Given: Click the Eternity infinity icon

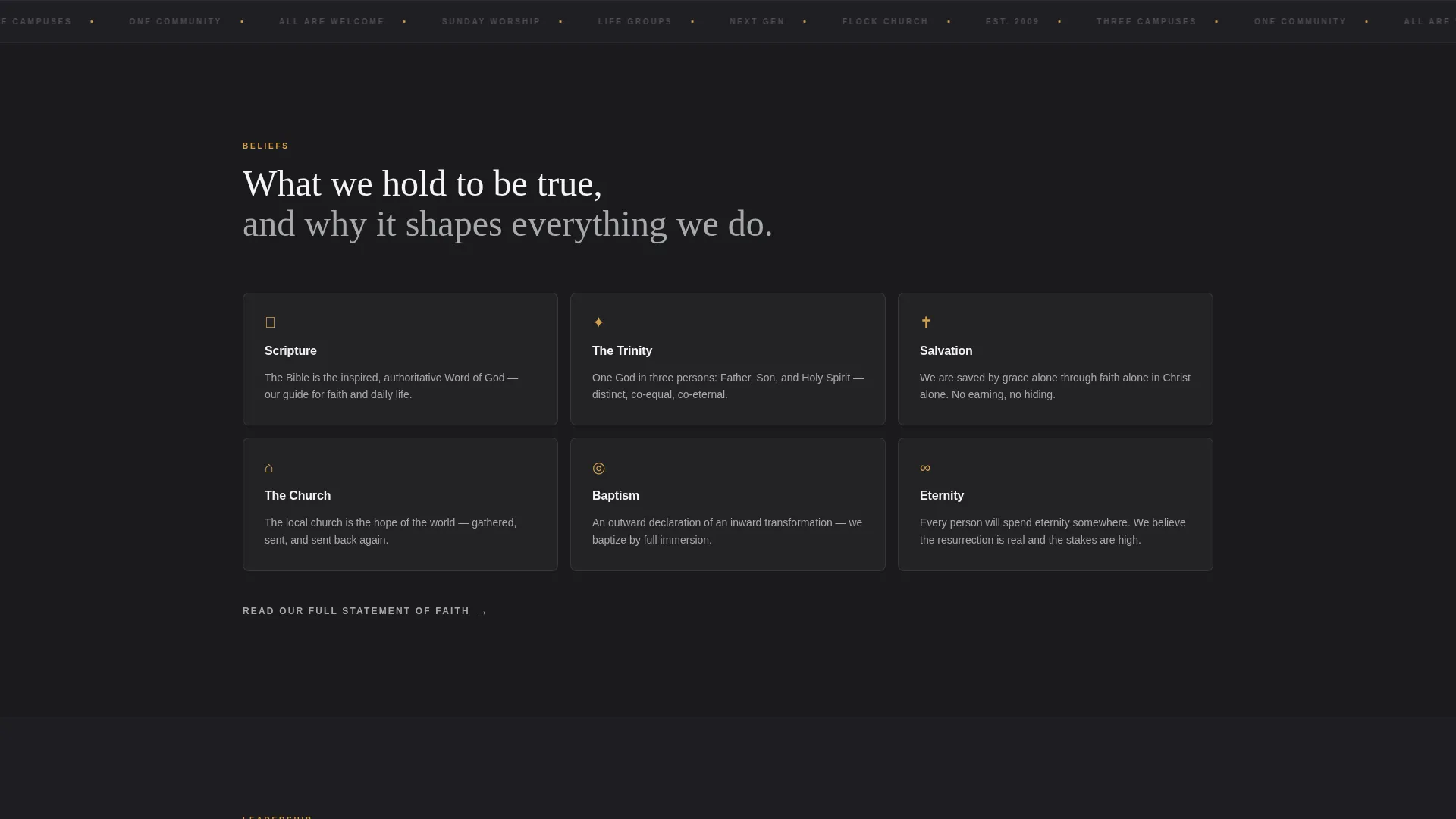Looking at the screenshot, I should [925, 468].
